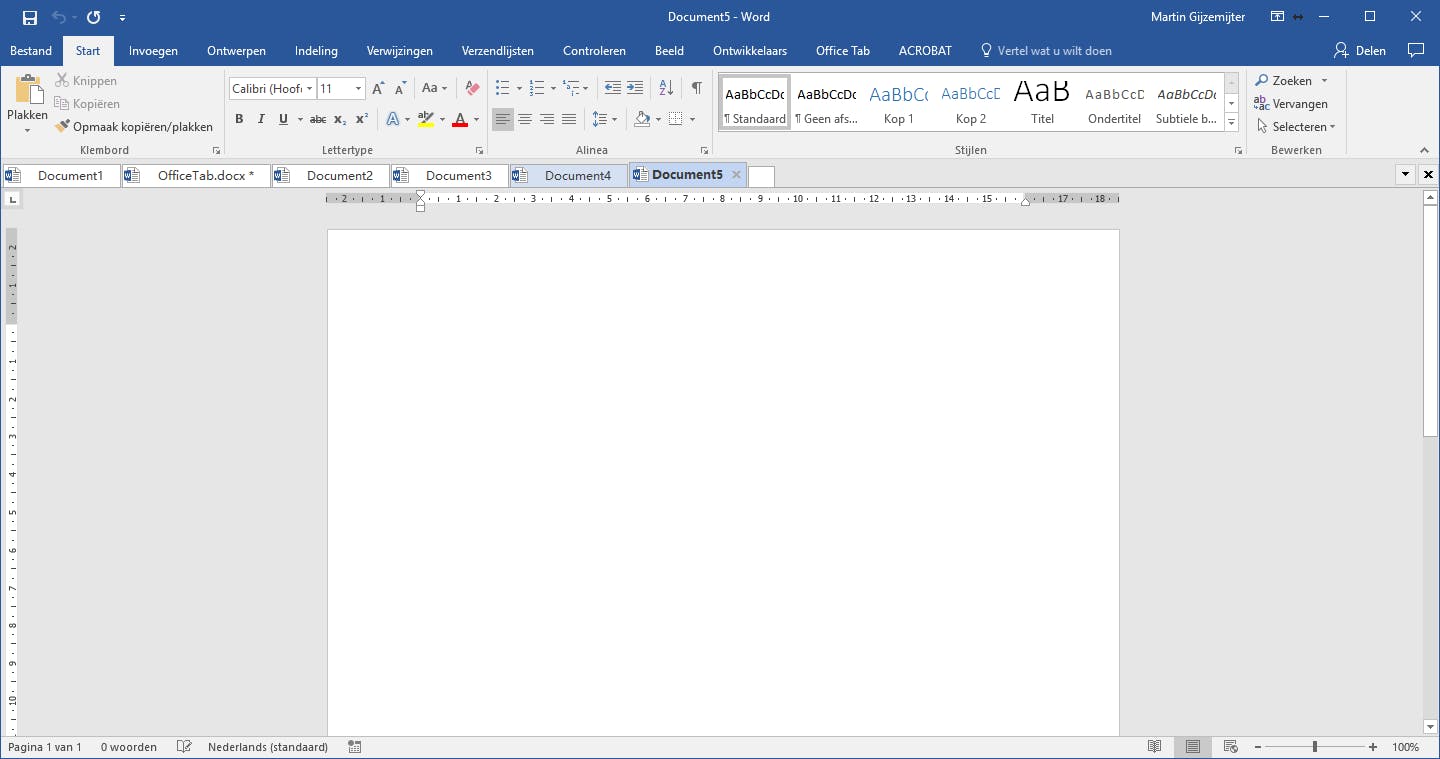Click the Bullets list icon
1440x759 pixels.
click(x=502, y=89)
